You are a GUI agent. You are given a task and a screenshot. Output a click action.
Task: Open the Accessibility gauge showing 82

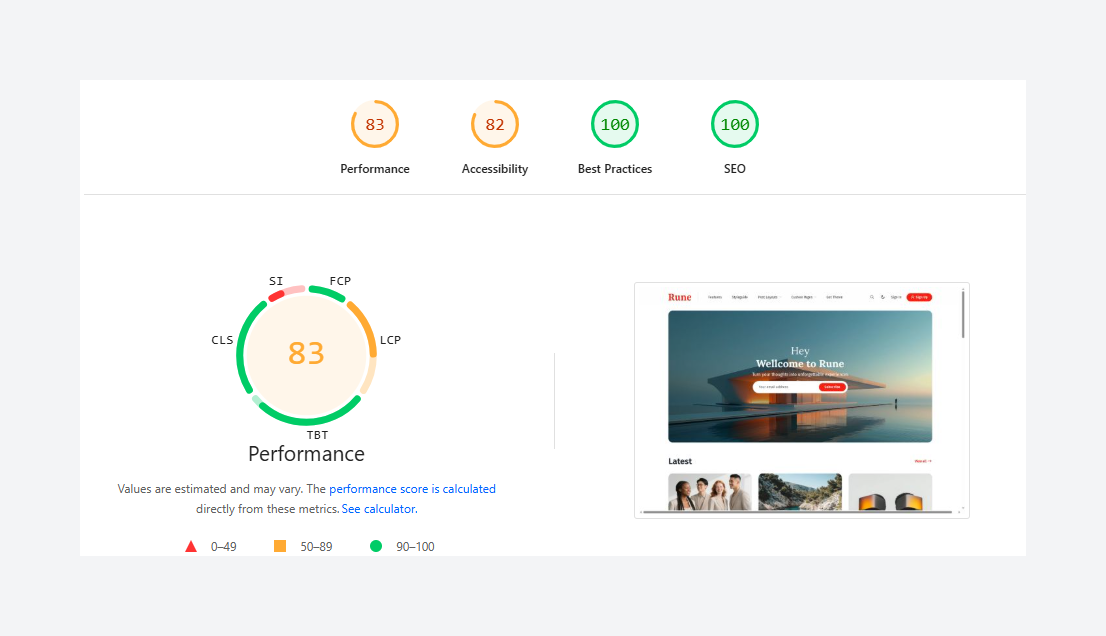point(494,125)
